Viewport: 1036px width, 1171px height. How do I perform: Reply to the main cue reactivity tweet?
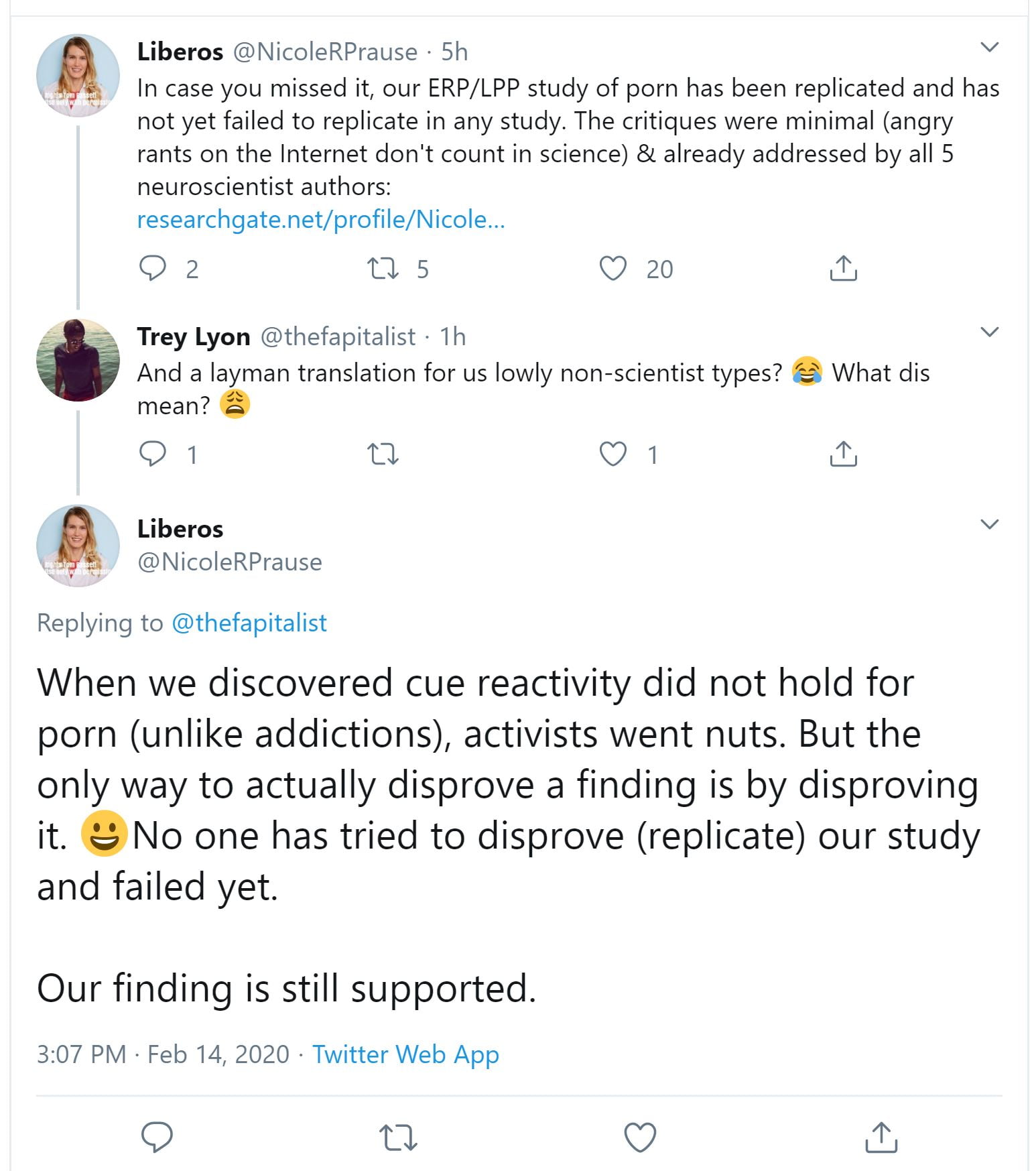point(157,1137)
